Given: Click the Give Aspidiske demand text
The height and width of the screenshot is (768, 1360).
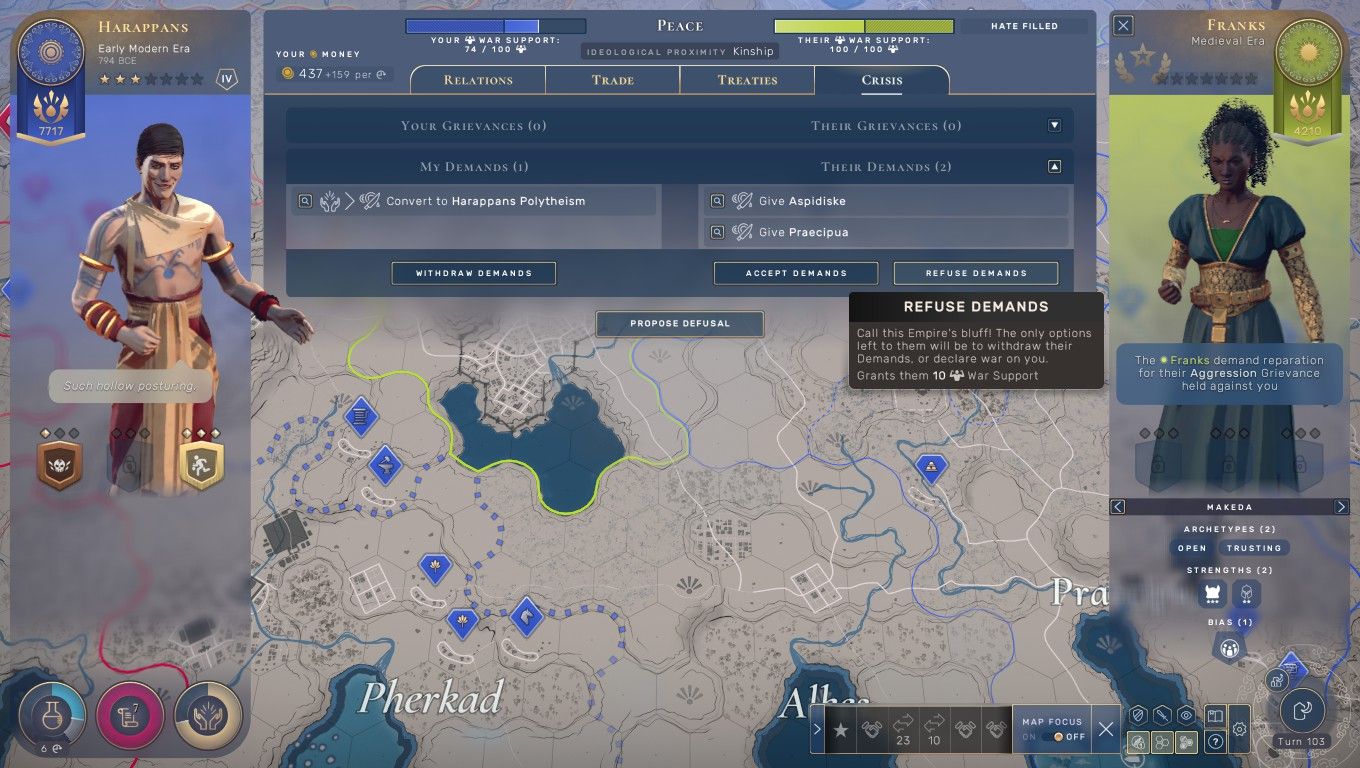Looking at the screenshot, I should click(x=802, y=201).
